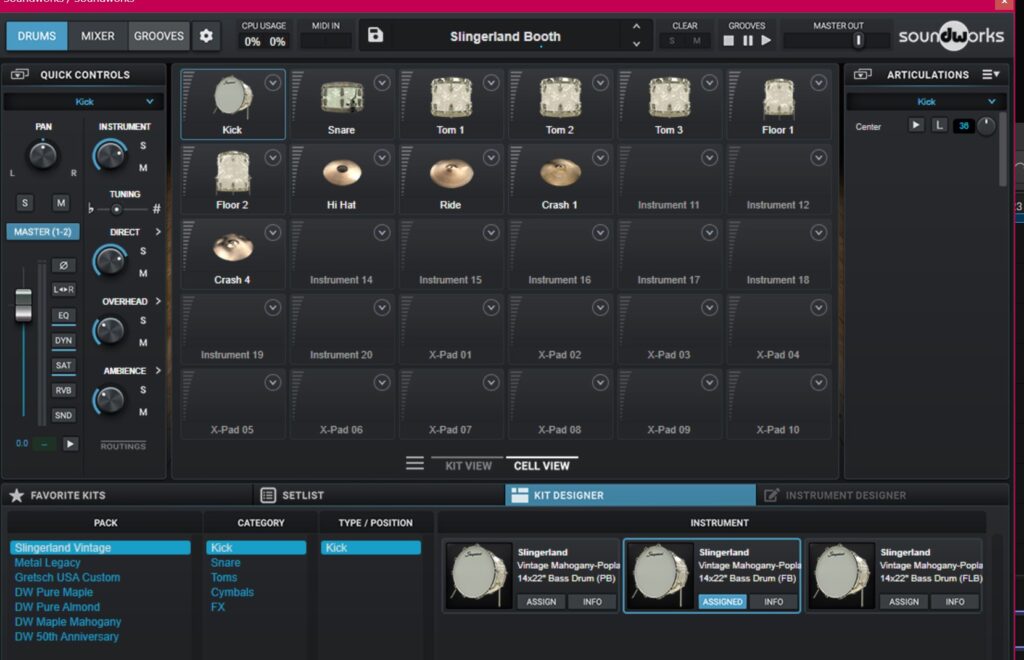Click the Ride cymbal cell
This screenshot has width=1024, height=660.
click(451, 179)
